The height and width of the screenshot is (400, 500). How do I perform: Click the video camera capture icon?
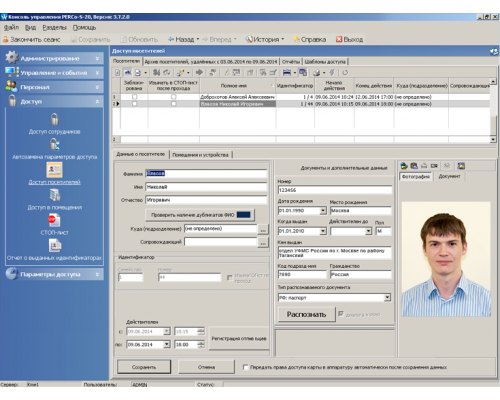(x=434, y=166)
